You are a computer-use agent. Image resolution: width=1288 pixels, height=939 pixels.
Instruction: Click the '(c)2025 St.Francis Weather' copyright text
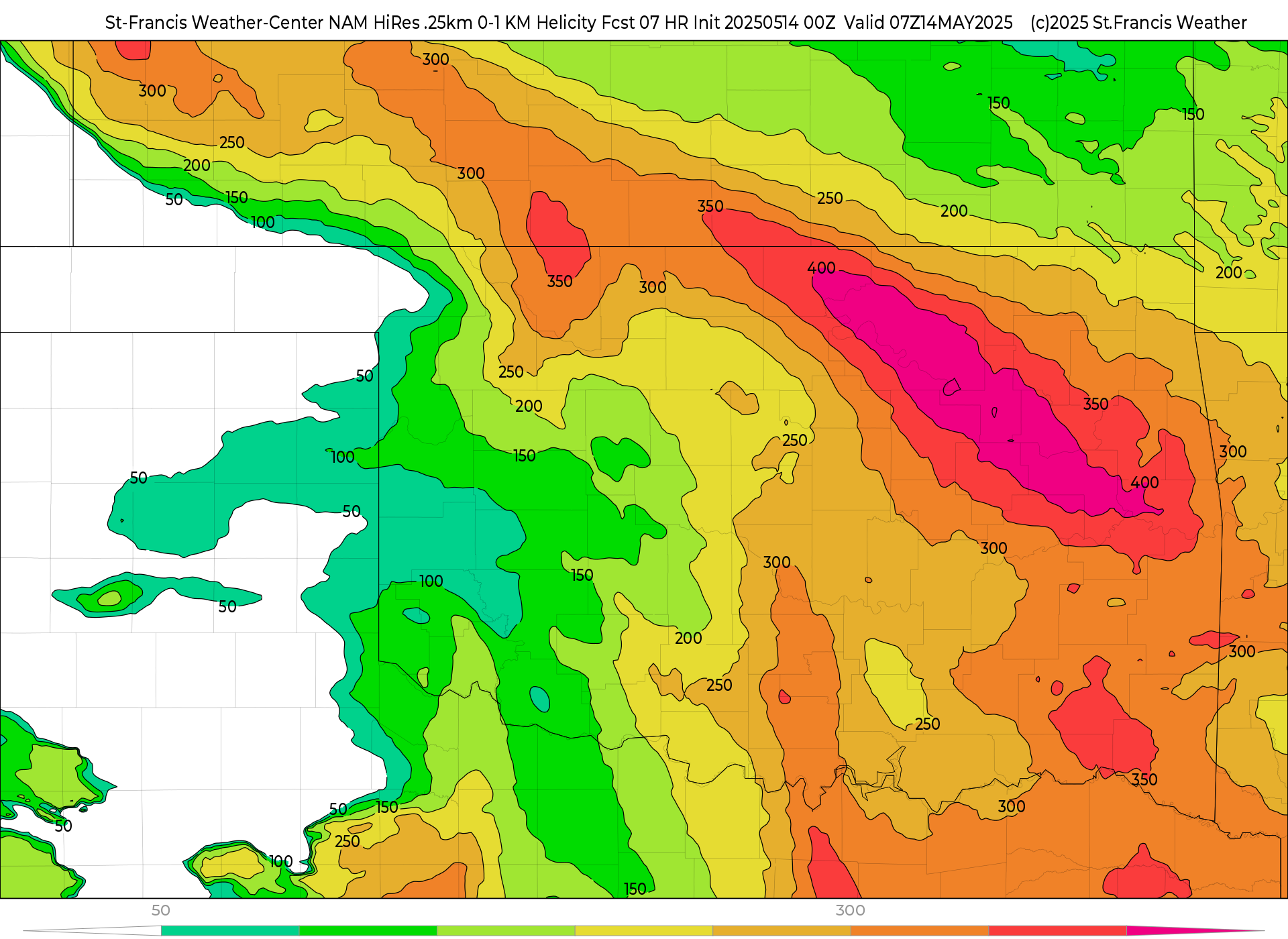[x=1138, y=23]
